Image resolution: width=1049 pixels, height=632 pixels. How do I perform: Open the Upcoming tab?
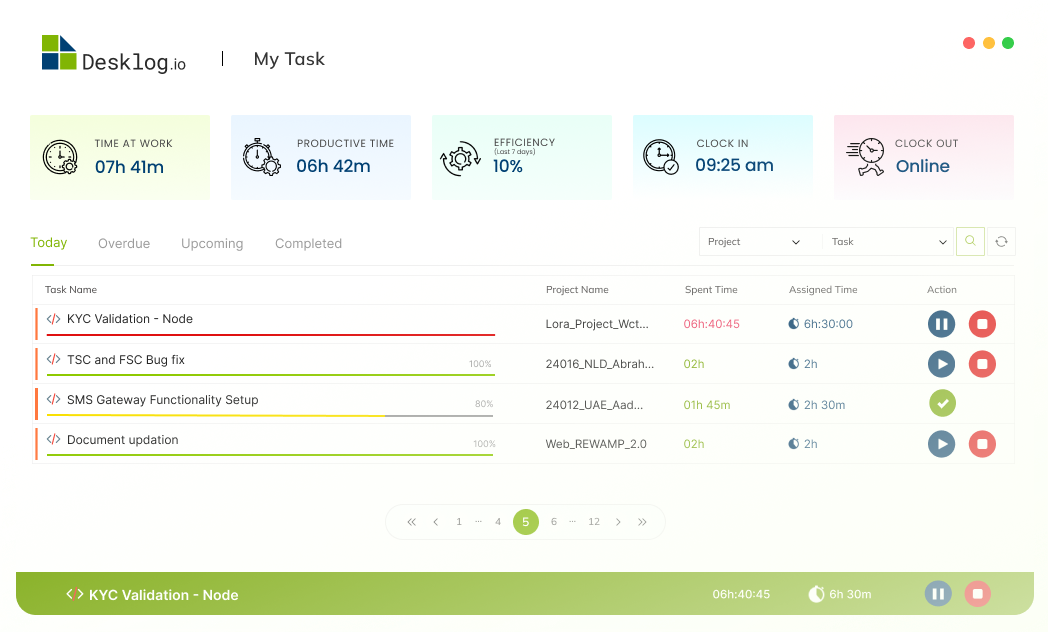pyautogui.click(x=212, y=244)
